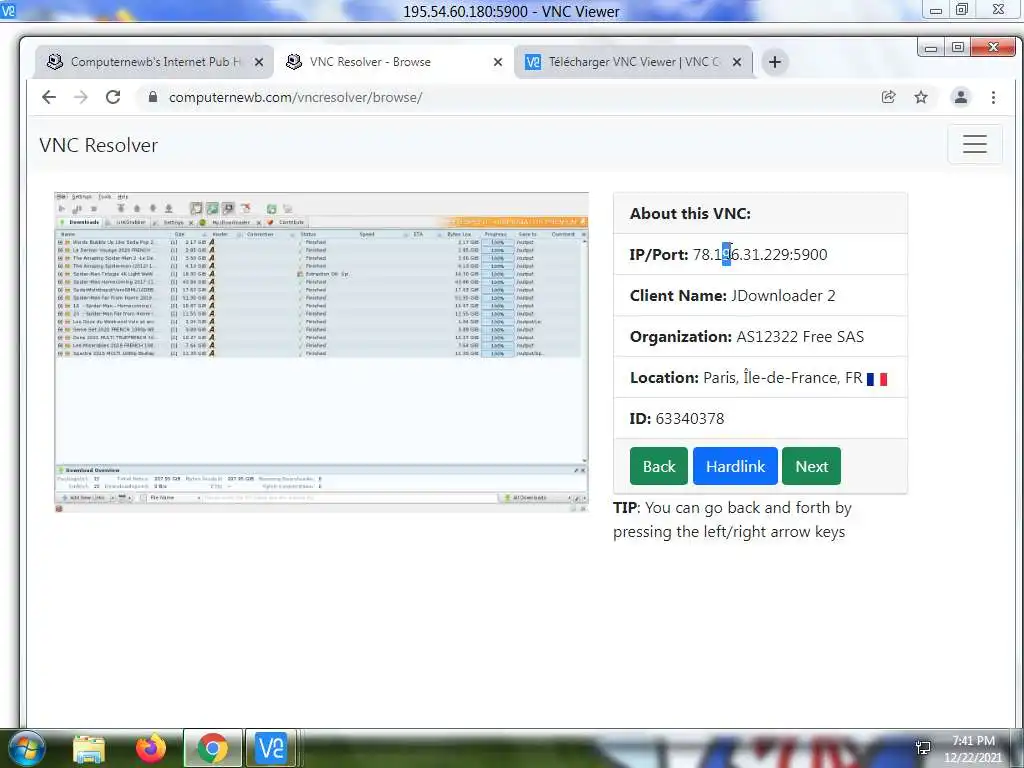Click the French flag icon
The width and height of the screenshot is (1024, 768).
point(876,379)
